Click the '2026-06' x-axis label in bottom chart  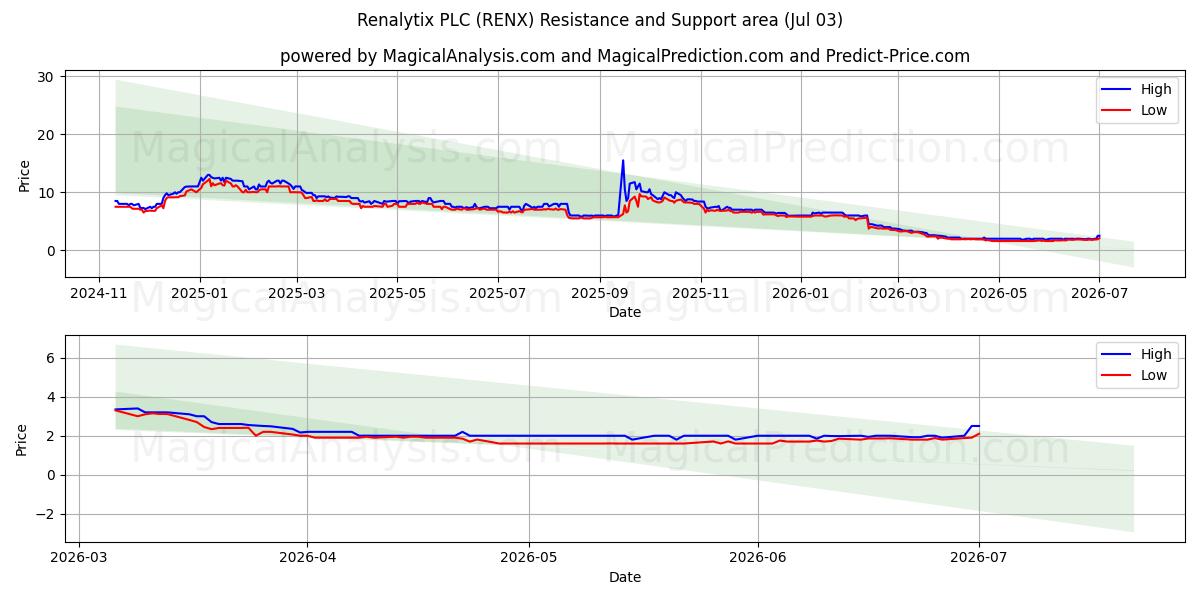(x=758, y=559)
